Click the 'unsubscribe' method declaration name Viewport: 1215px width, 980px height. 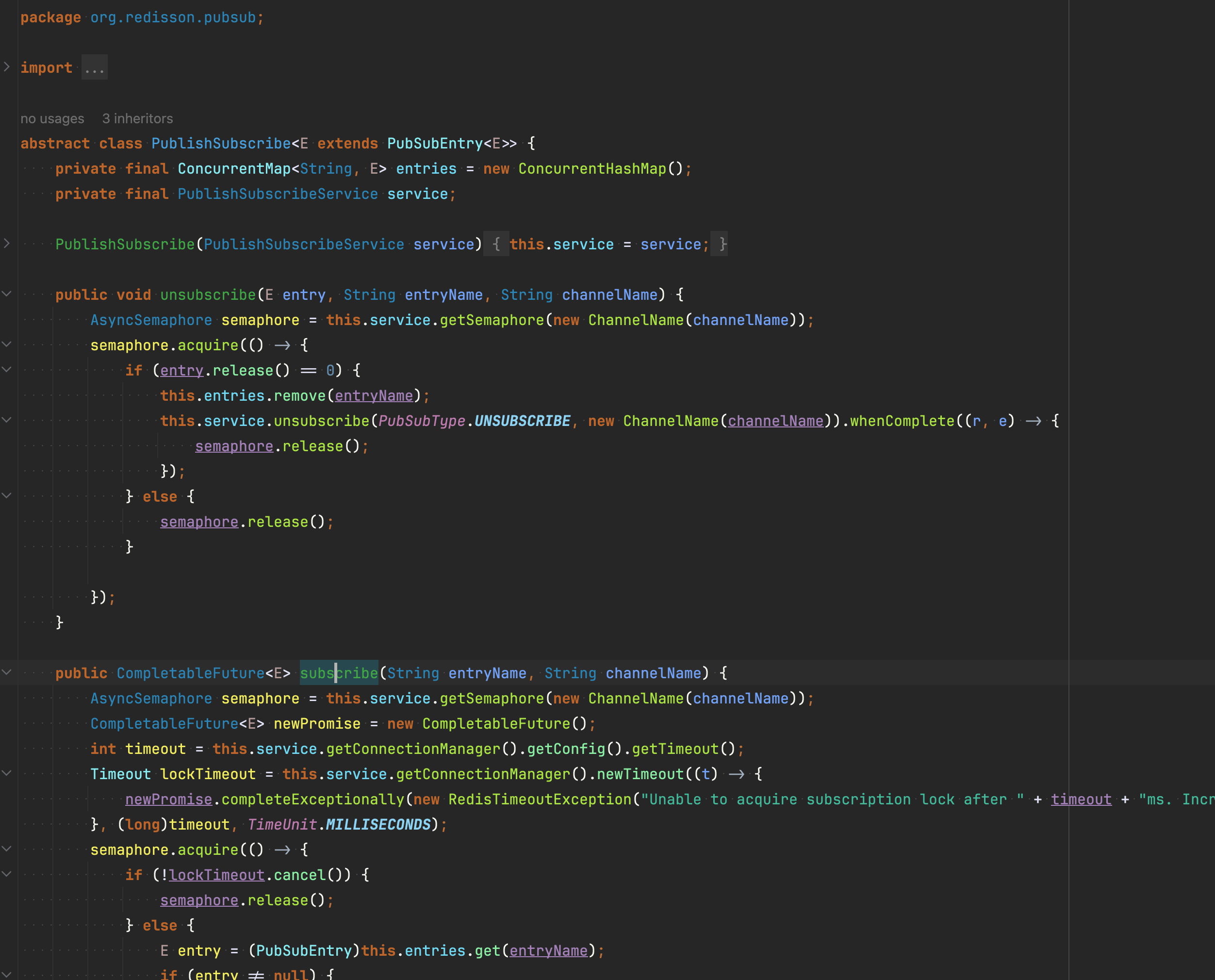(208, 294)
